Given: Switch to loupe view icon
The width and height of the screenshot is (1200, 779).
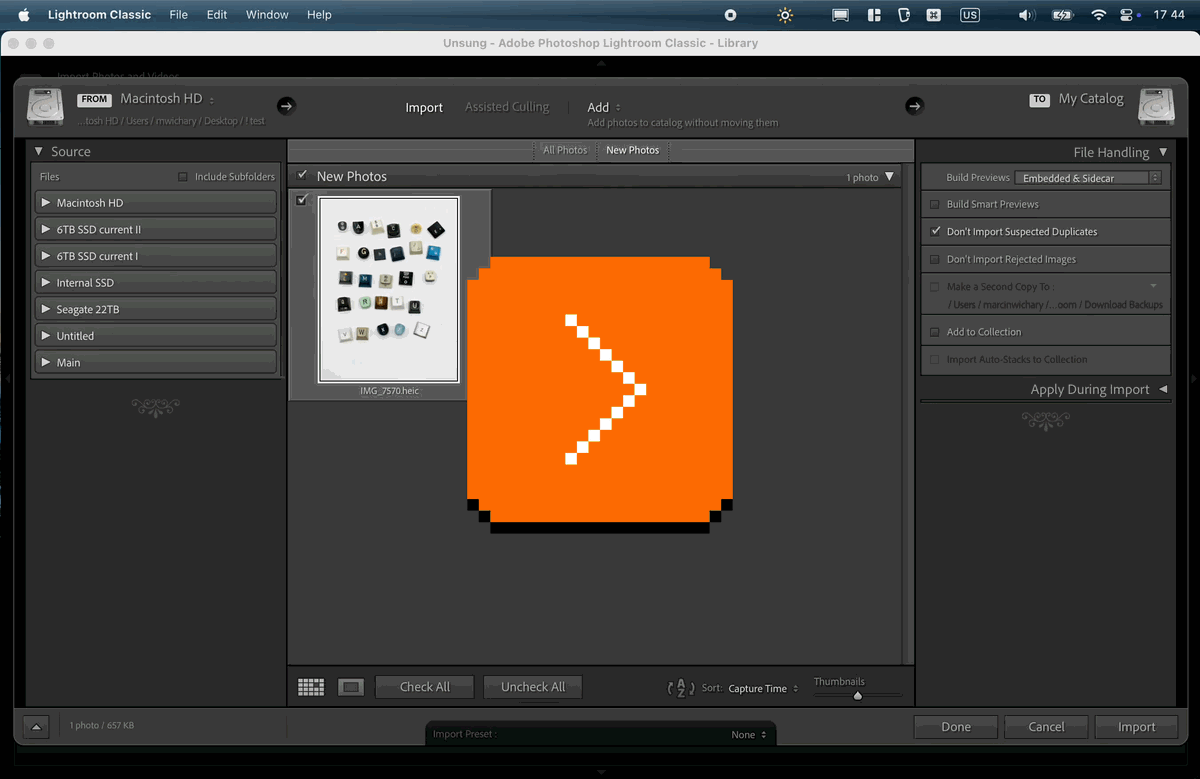Looking at the screenshot, I should click(350, 687).
